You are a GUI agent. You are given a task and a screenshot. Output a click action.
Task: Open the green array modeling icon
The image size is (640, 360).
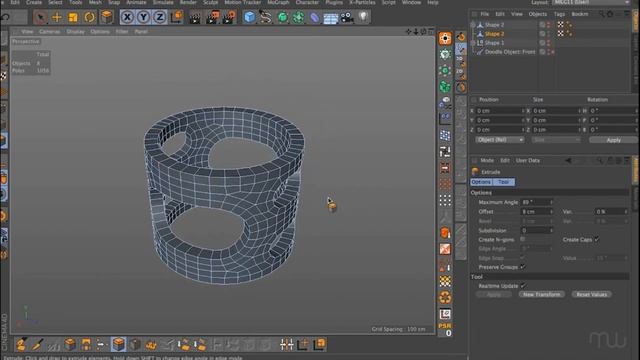click(x=298, y=17)
